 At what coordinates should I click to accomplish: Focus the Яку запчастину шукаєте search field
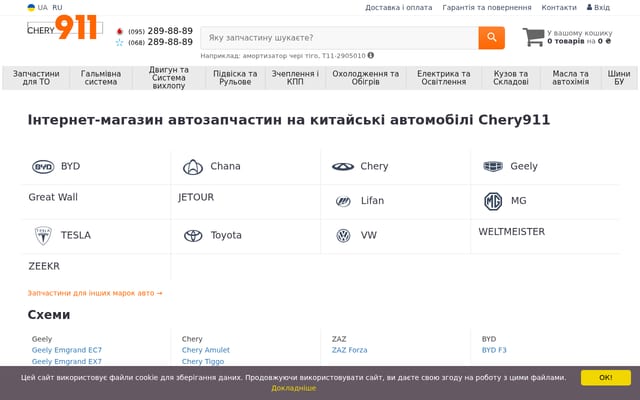340,38
